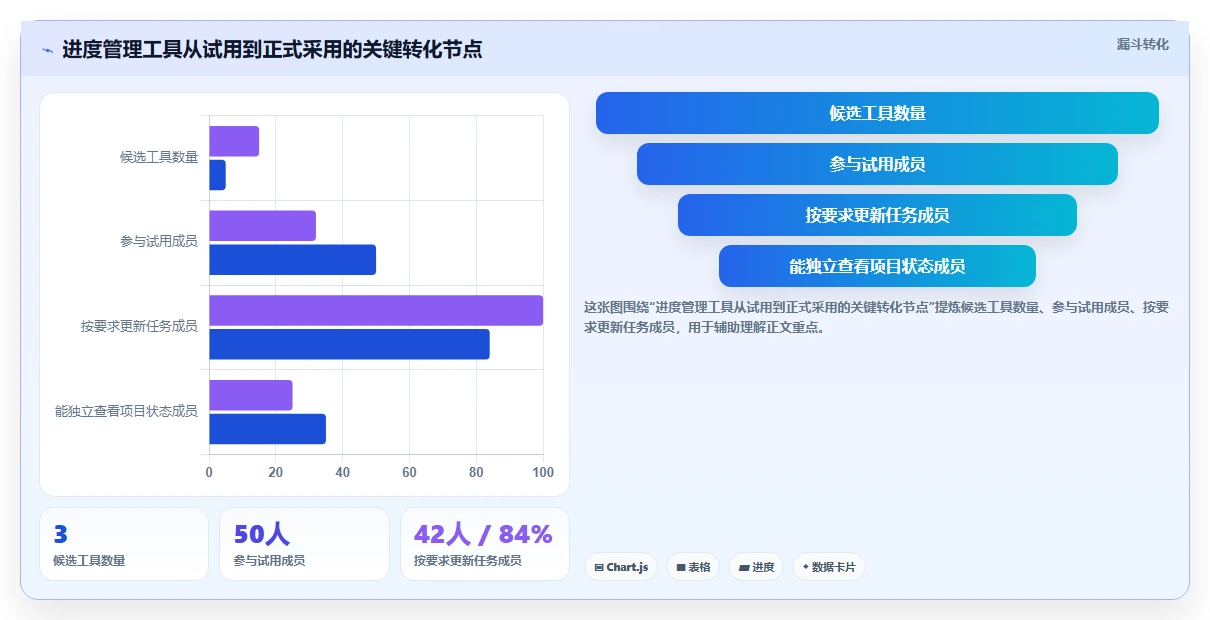Click the stat card value 42人 / 84%

(483, 535)
